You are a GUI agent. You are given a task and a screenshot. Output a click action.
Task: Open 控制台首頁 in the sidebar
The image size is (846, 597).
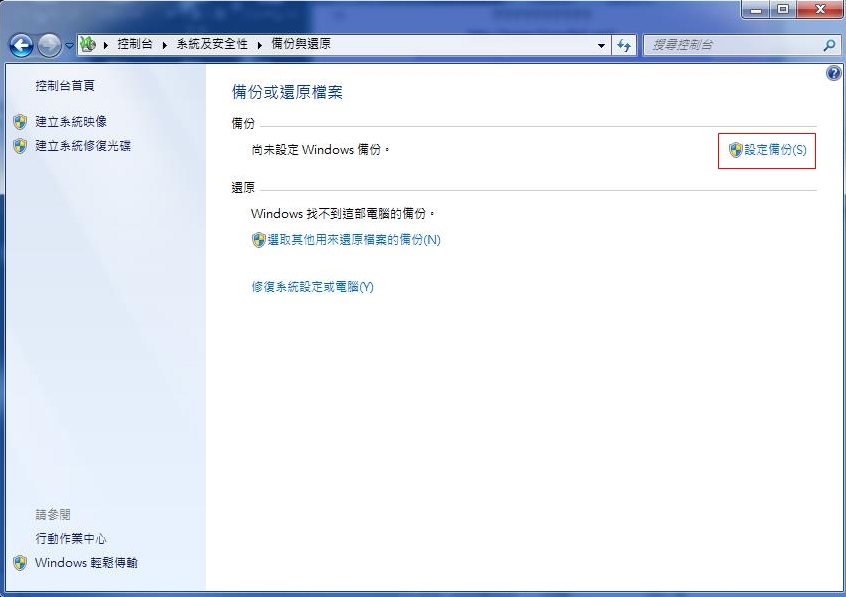coord(65,85)
